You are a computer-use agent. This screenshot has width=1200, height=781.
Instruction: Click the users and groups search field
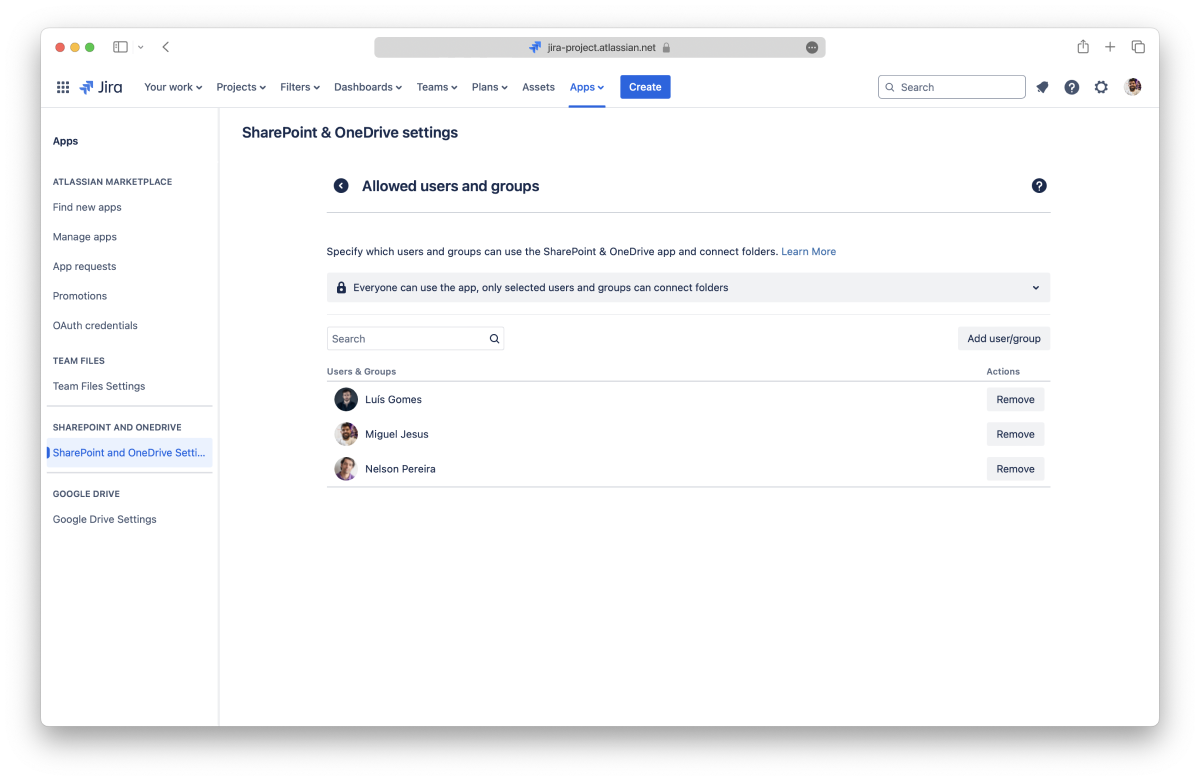point(408,339)
